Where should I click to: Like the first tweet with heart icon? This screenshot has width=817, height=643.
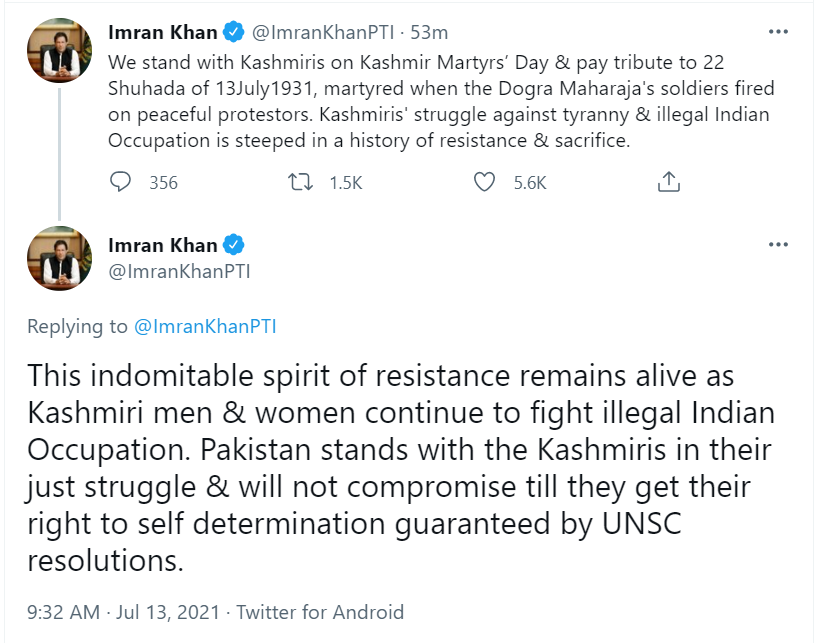(484, 182)
